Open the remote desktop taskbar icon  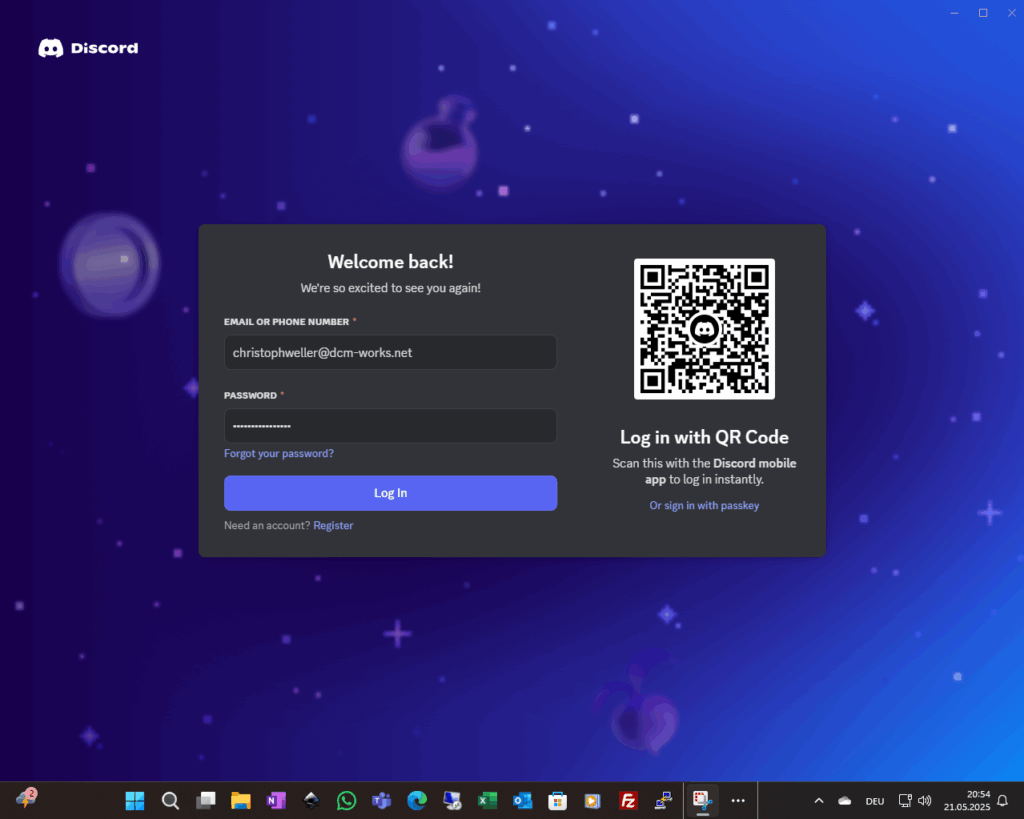click(452, 801)
